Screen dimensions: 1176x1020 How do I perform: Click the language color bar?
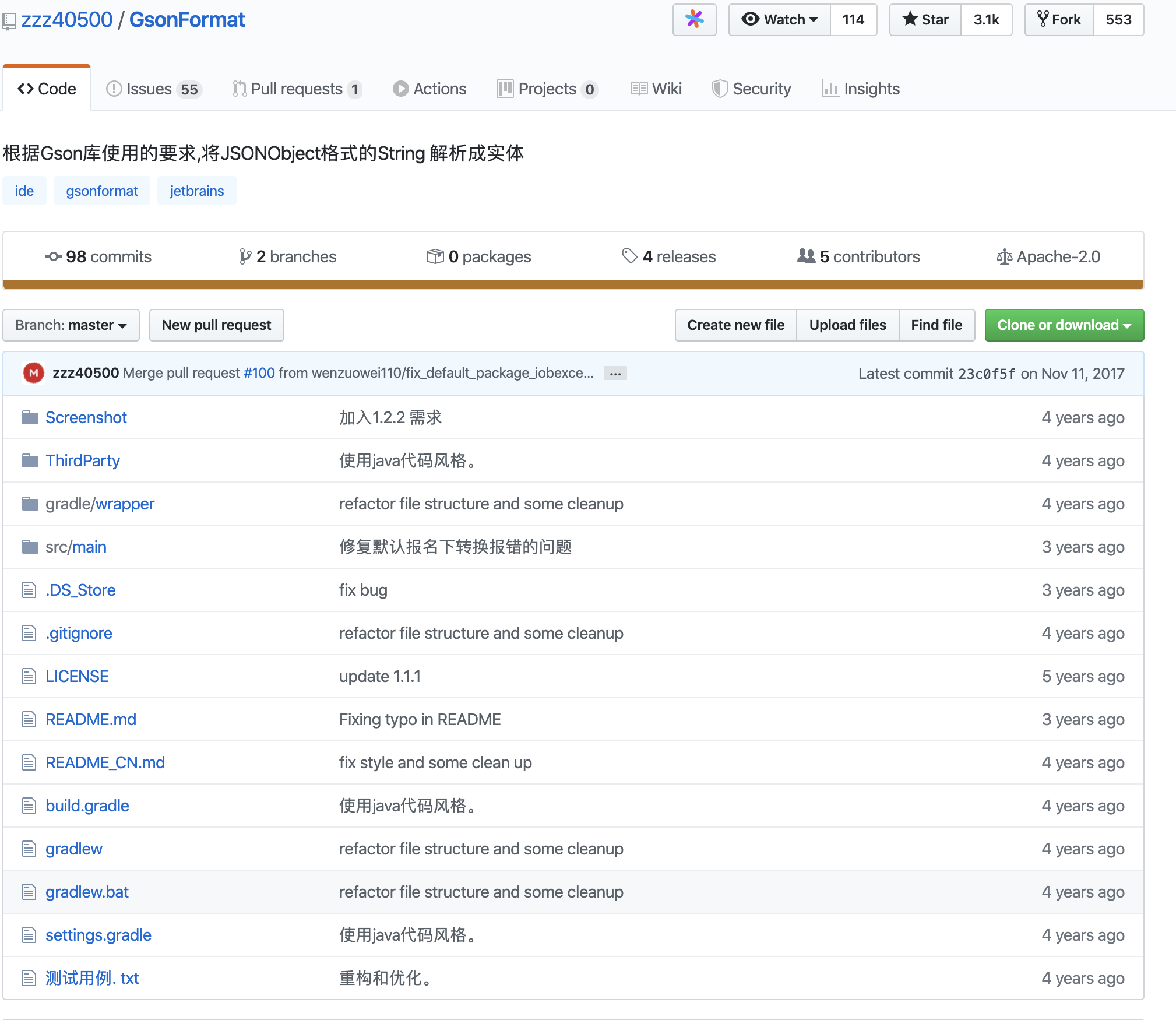click(x=573, y=284)
